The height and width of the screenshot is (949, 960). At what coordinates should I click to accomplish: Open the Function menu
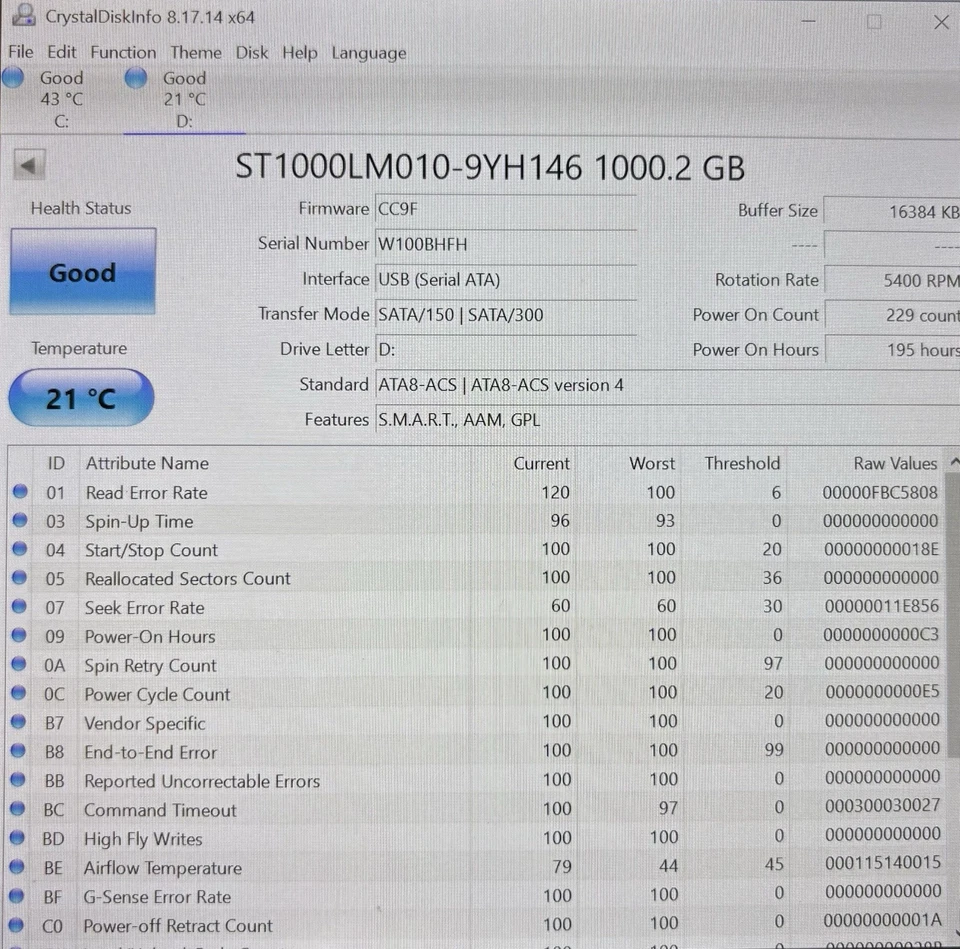point(123,52)
